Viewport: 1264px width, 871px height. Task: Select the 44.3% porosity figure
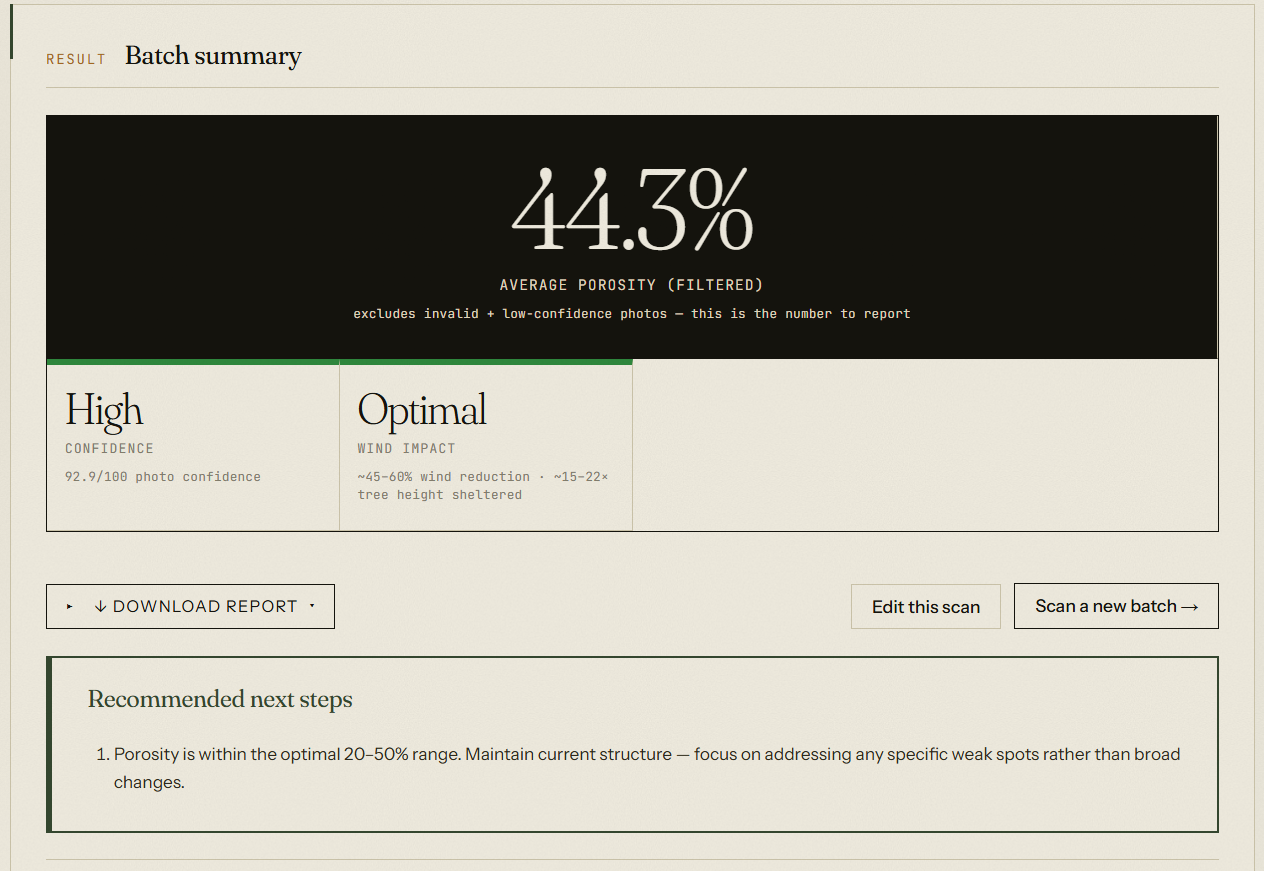click(x=632, y=211)
